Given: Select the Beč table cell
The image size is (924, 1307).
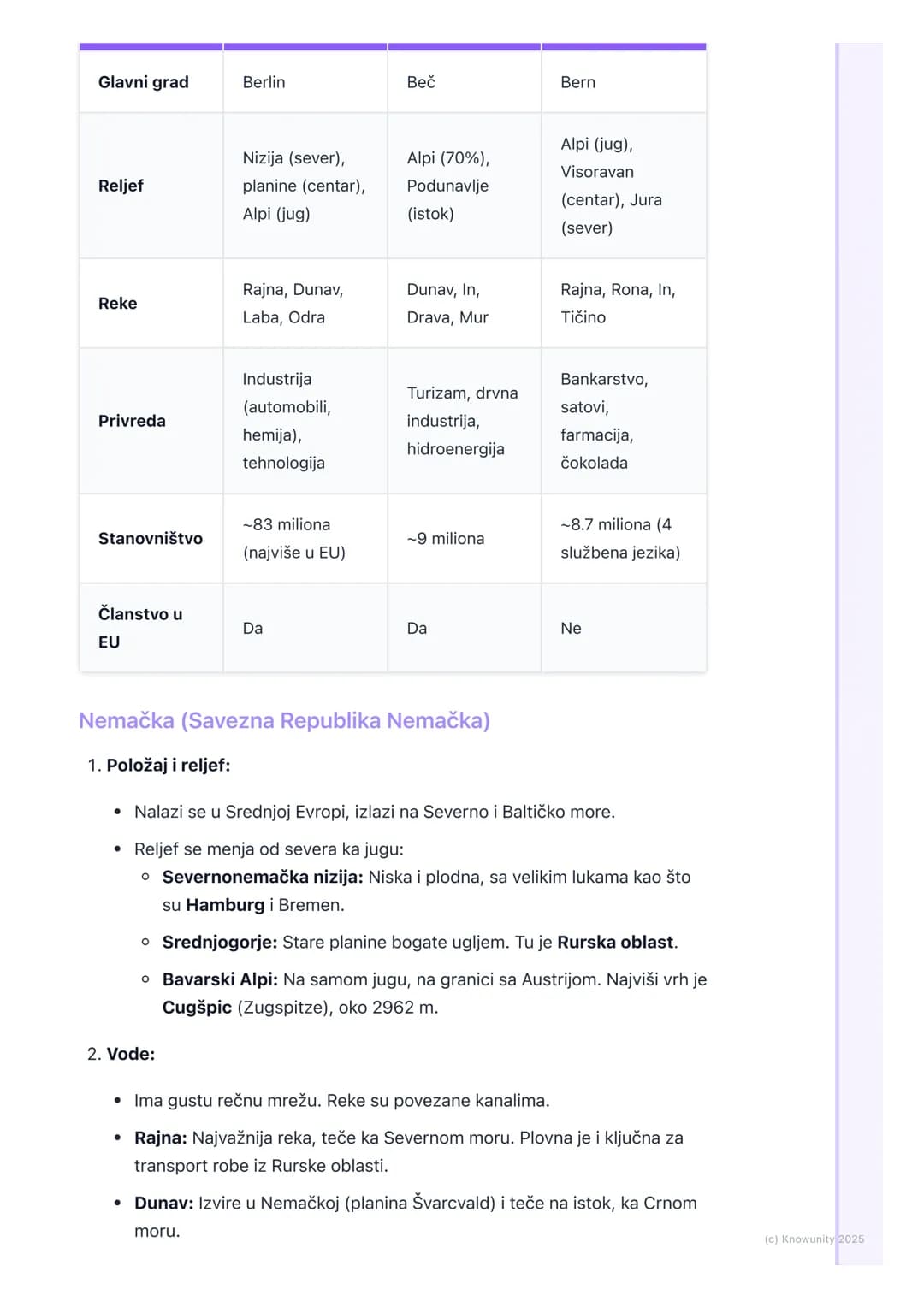Looking at the screenshot, I should point(464,82).
